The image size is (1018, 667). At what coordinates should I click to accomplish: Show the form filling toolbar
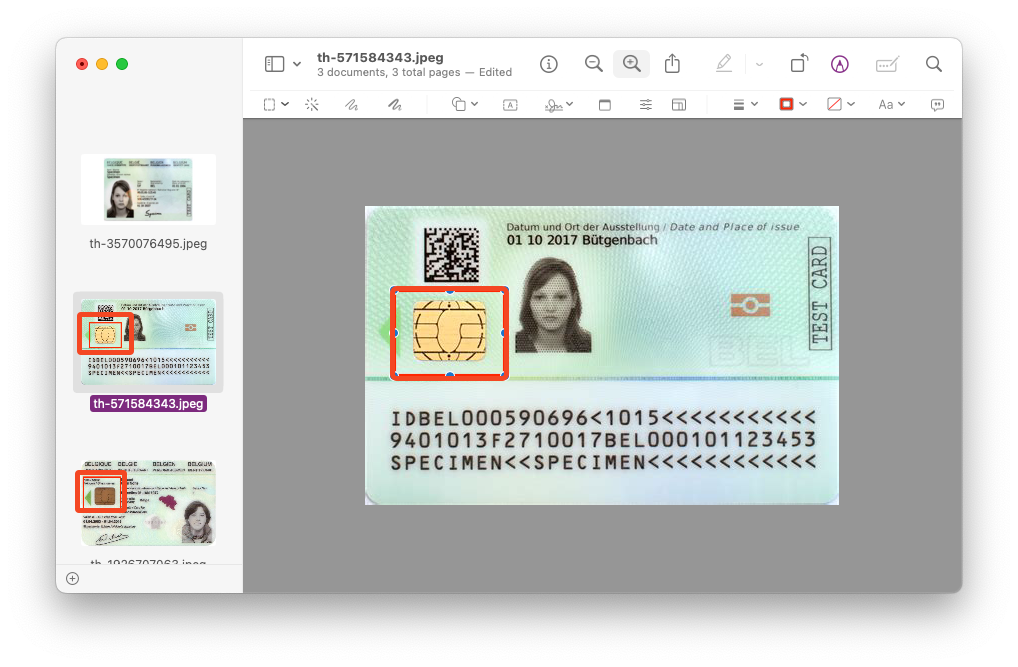[x=887, y=64]
